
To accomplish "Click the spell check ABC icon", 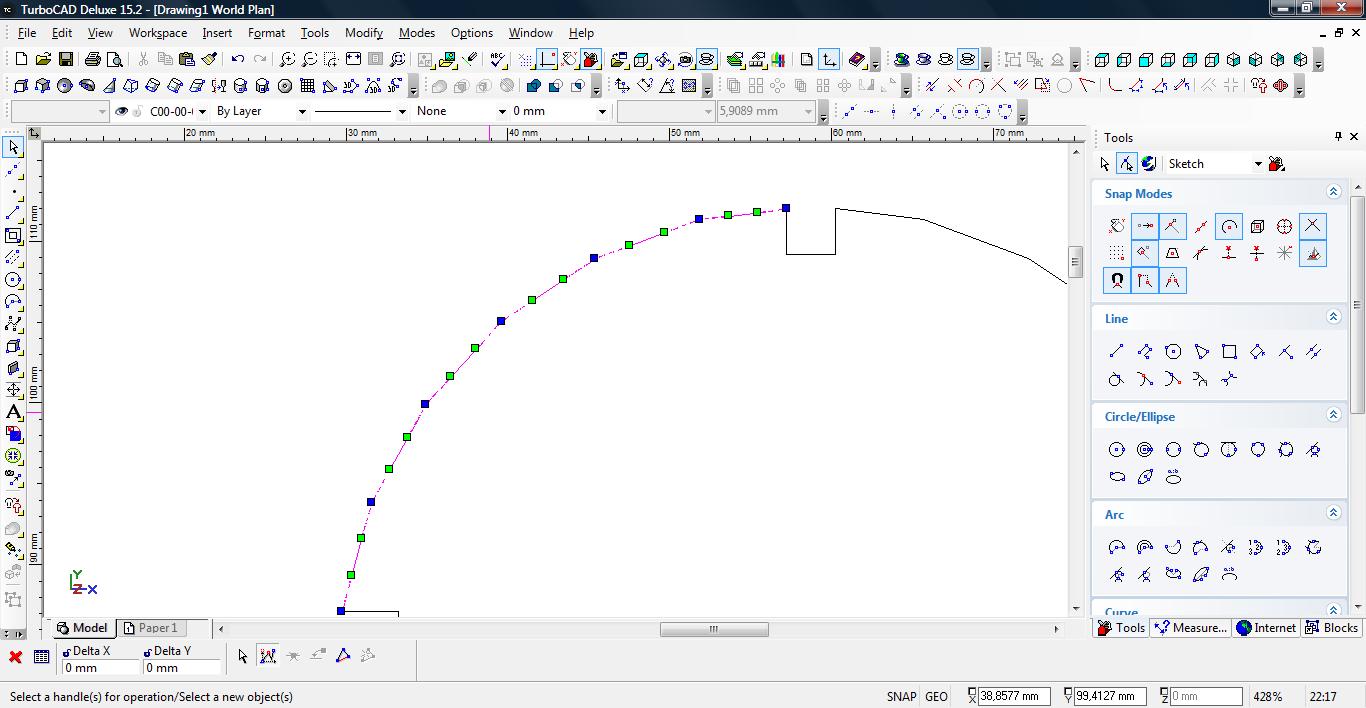I will (x=498, y=60).
